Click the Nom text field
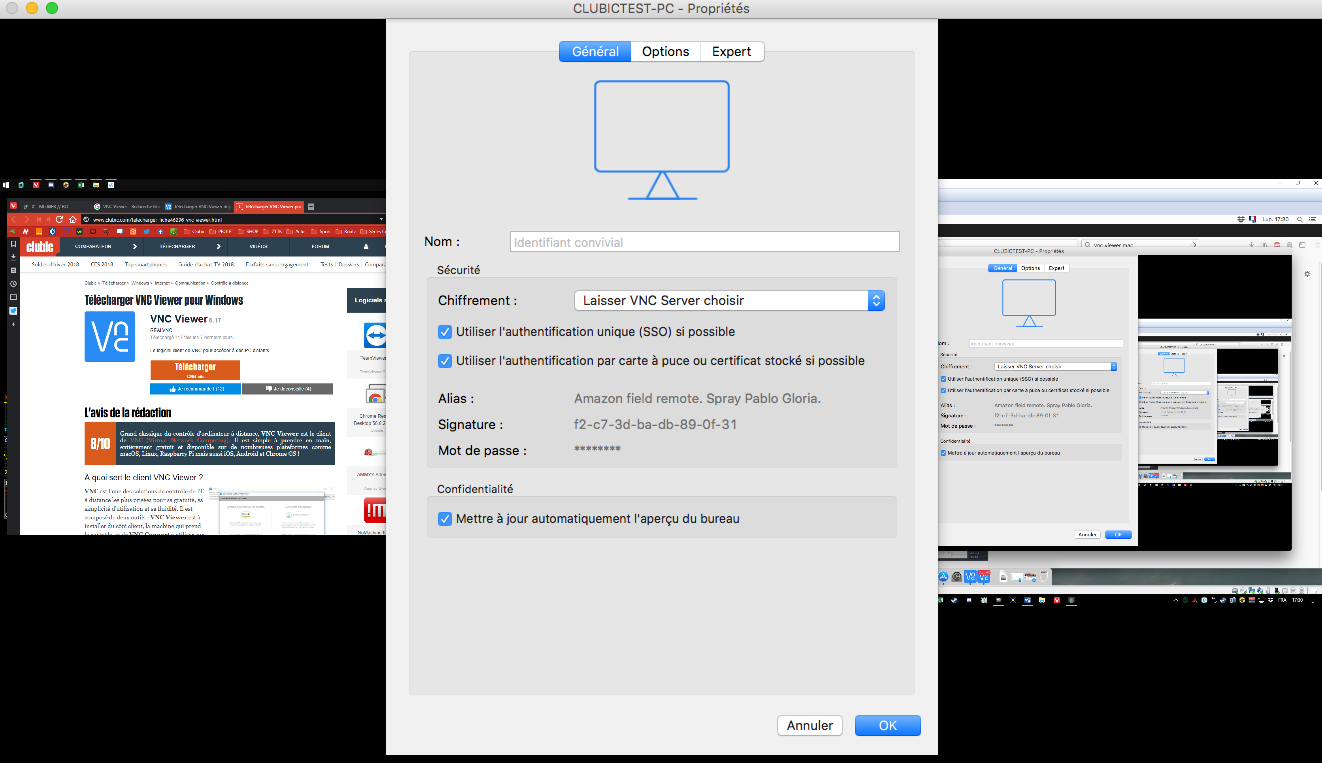This screenshot has width=1322, height=763. [704, 242]
